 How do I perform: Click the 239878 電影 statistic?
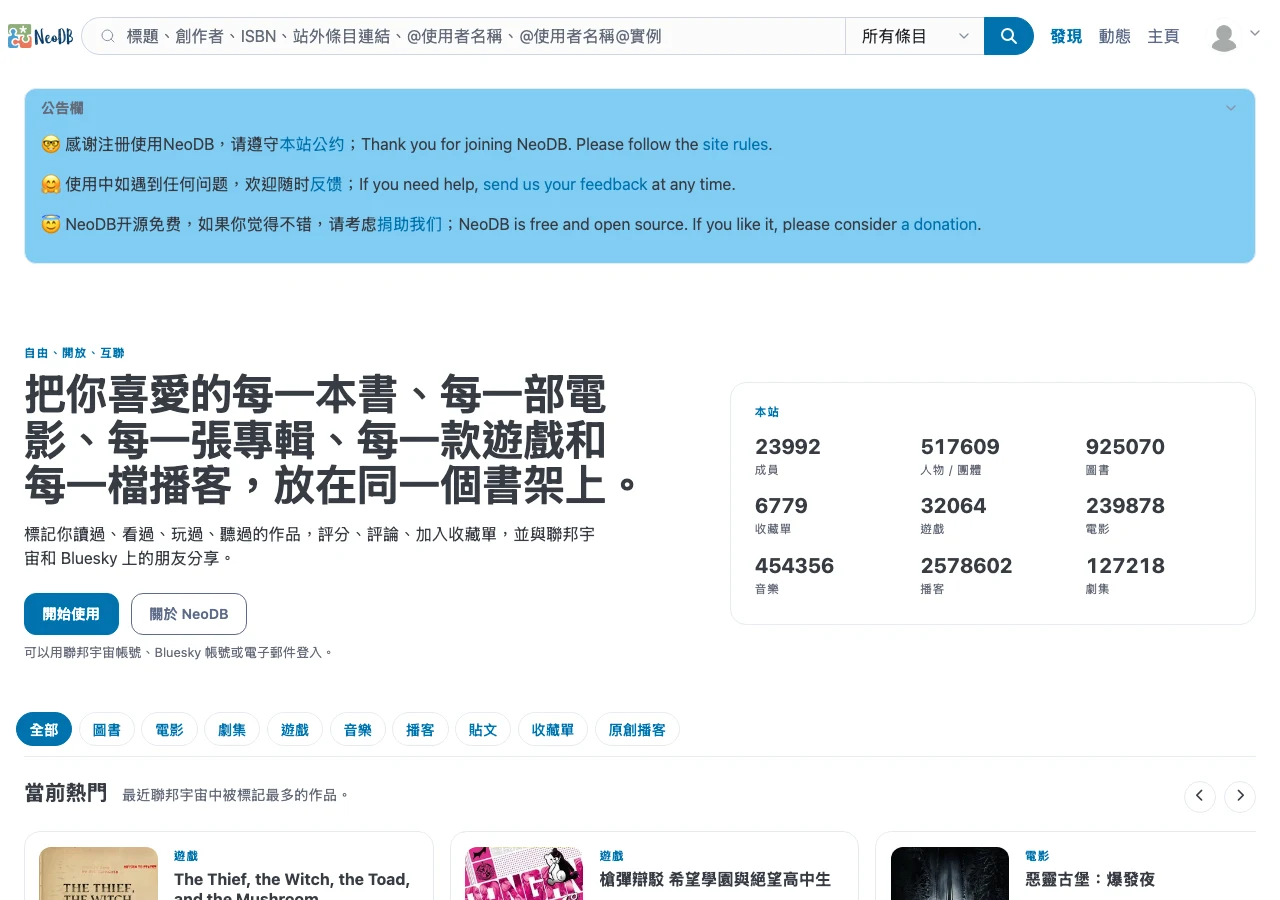pyautogui.click(x=1125, y=515)
